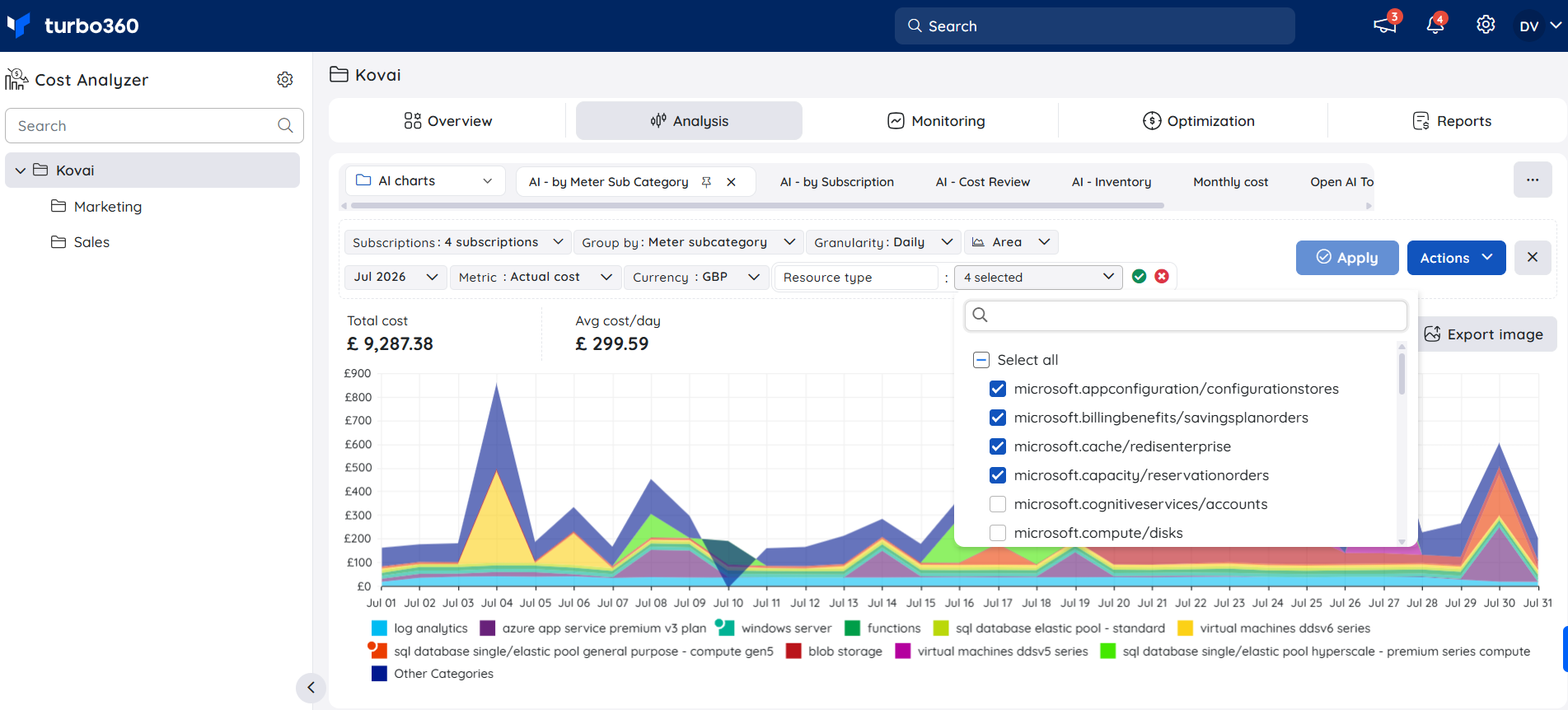Toggle the blob storage legend swatch
Image resolution: width=1568 pixels, height=710 pixels.
793,651
